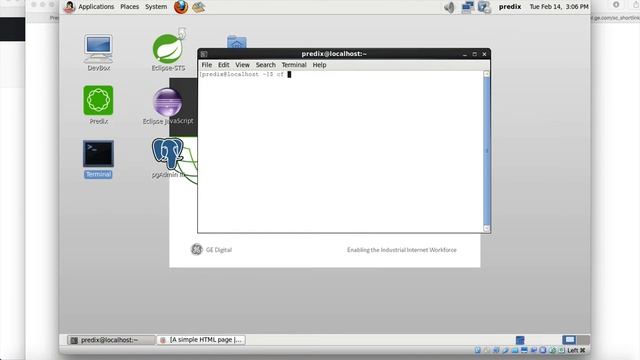This screenshot has height=360, width=640.
Task: Launch Eclipse-STS from the desktop
Action: pyautogui.click(x=168, y=52)
